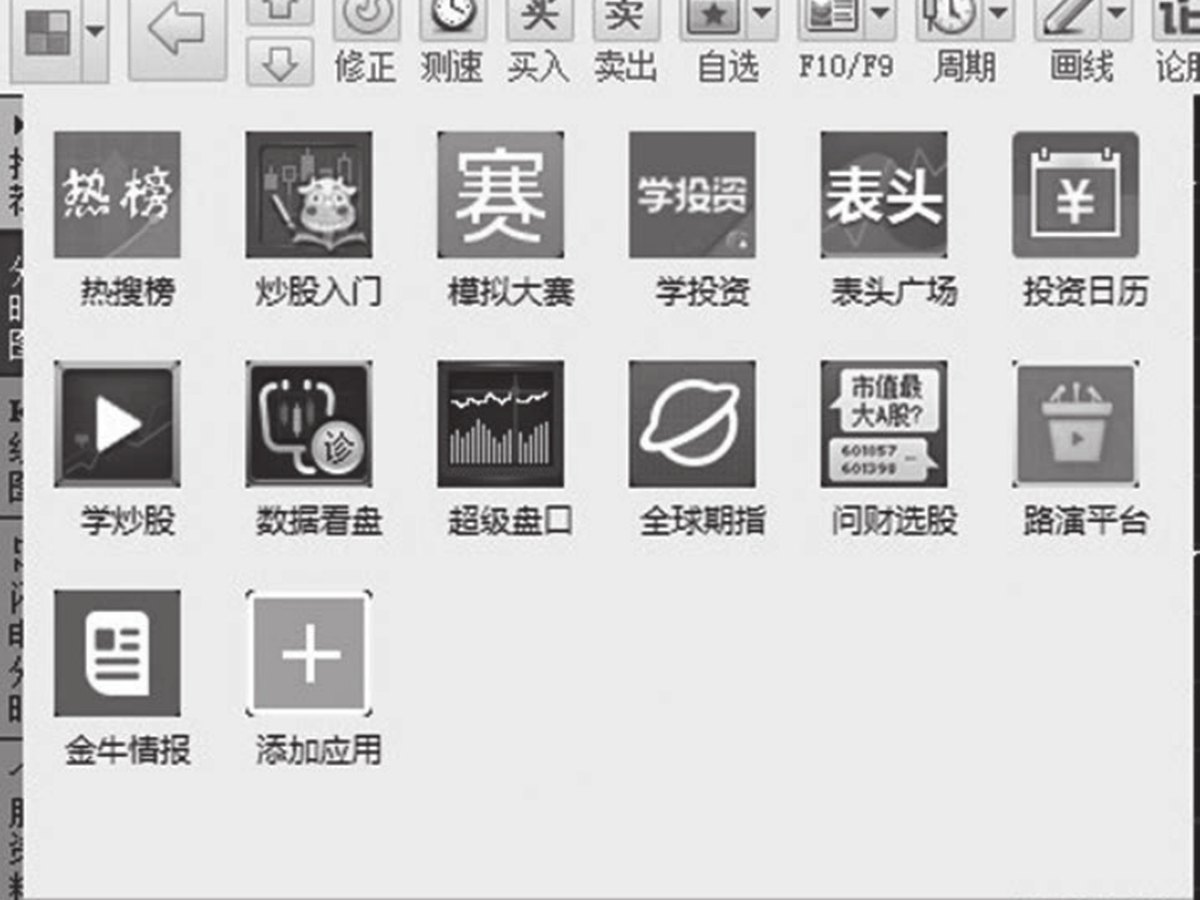The height and width of the screenshot is (900, 1200).
Task: Click the 金牛情报 label text
Action: click(x=127, y=750)
